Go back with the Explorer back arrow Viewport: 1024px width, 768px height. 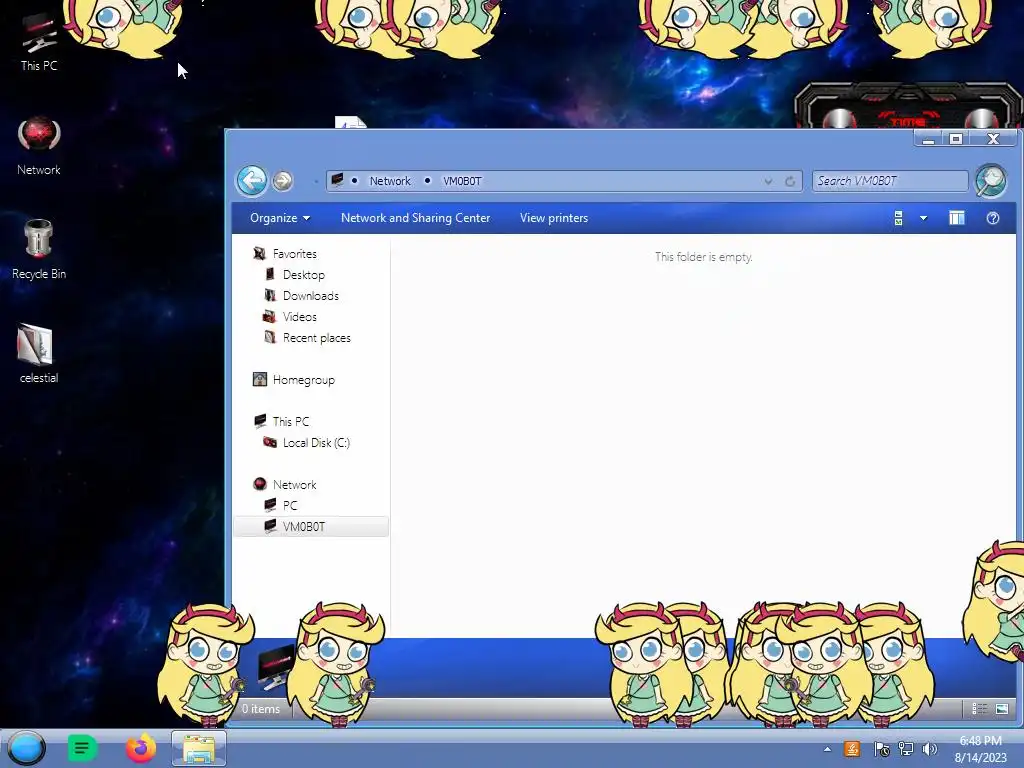(x=251, y=180)
